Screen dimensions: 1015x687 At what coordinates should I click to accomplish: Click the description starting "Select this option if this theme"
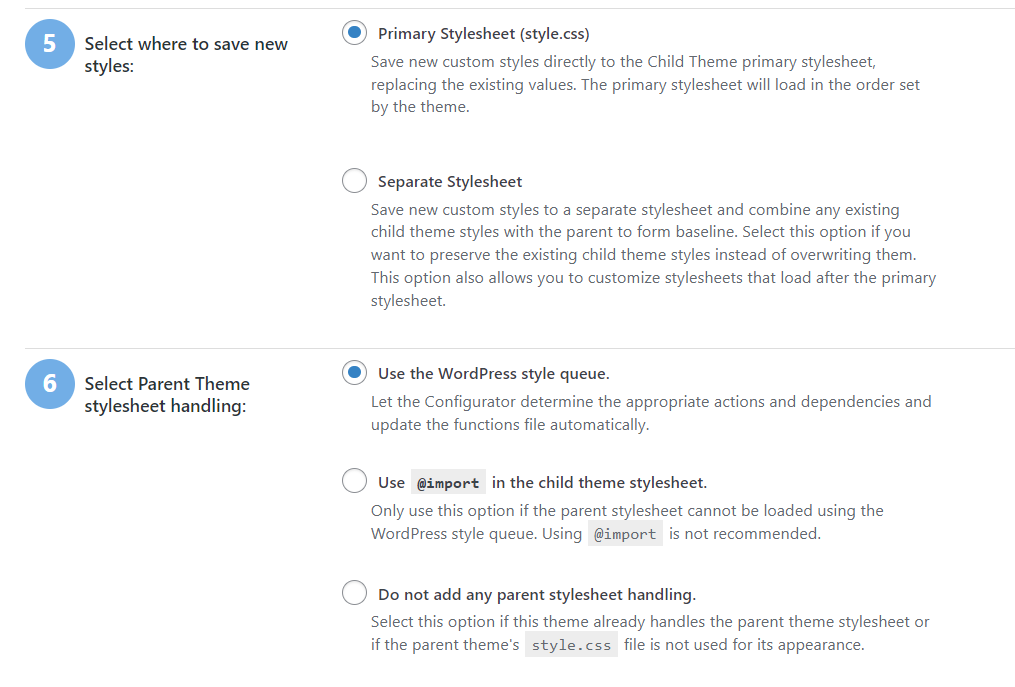tap(650, 633)
